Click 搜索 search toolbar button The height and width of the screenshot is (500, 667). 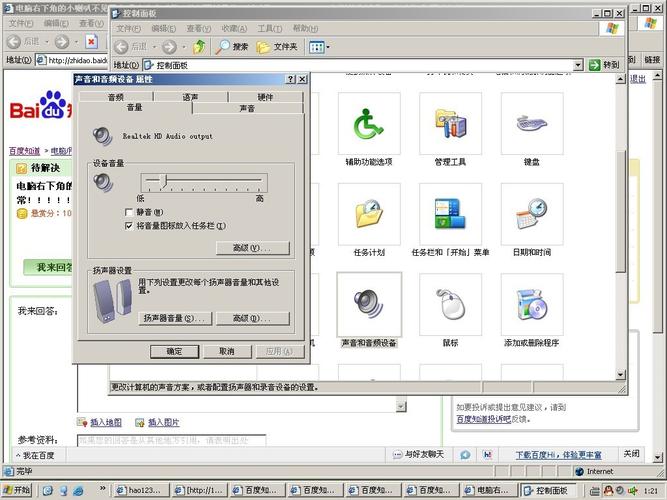(x=232, y=47)
